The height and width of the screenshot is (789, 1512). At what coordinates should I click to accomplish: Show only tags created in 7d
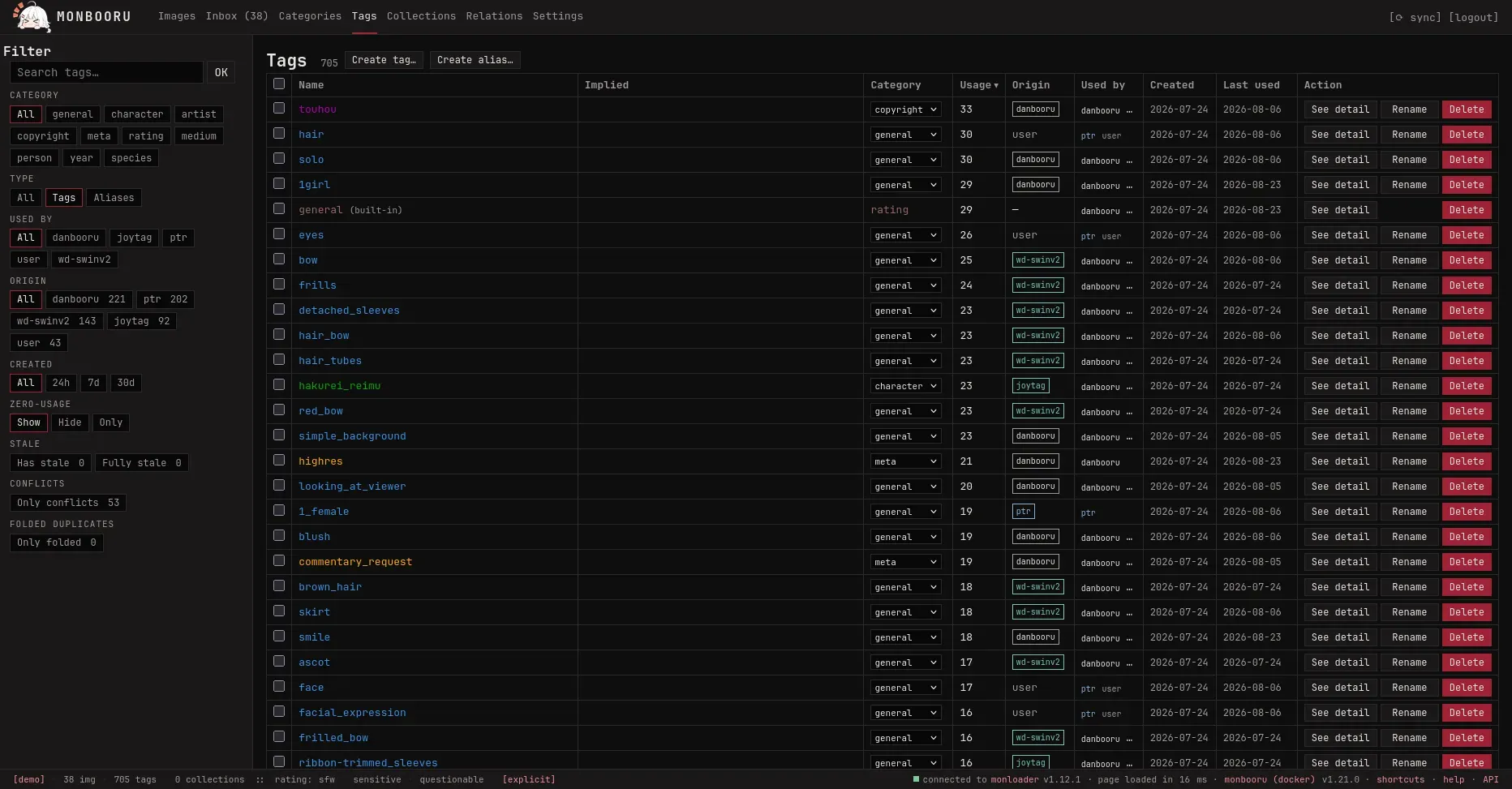94,383
